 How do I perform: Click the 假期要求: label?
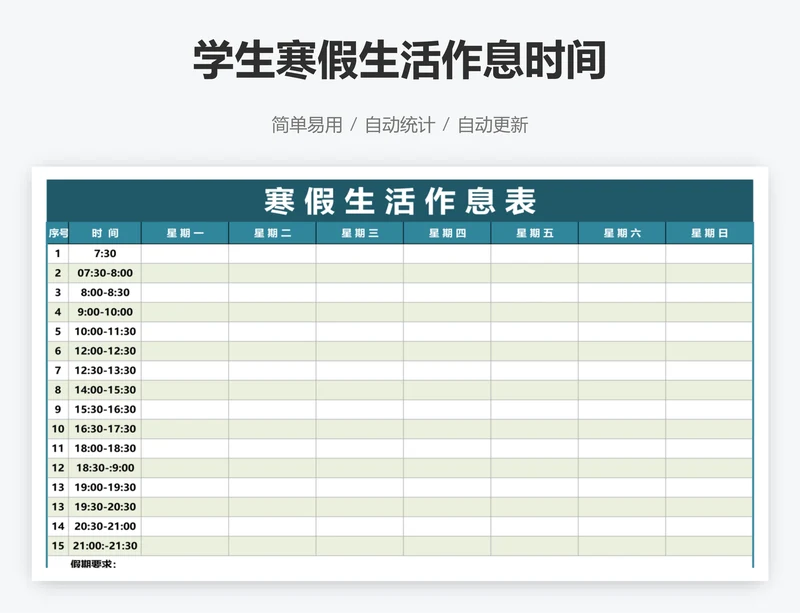pos(93,564)
